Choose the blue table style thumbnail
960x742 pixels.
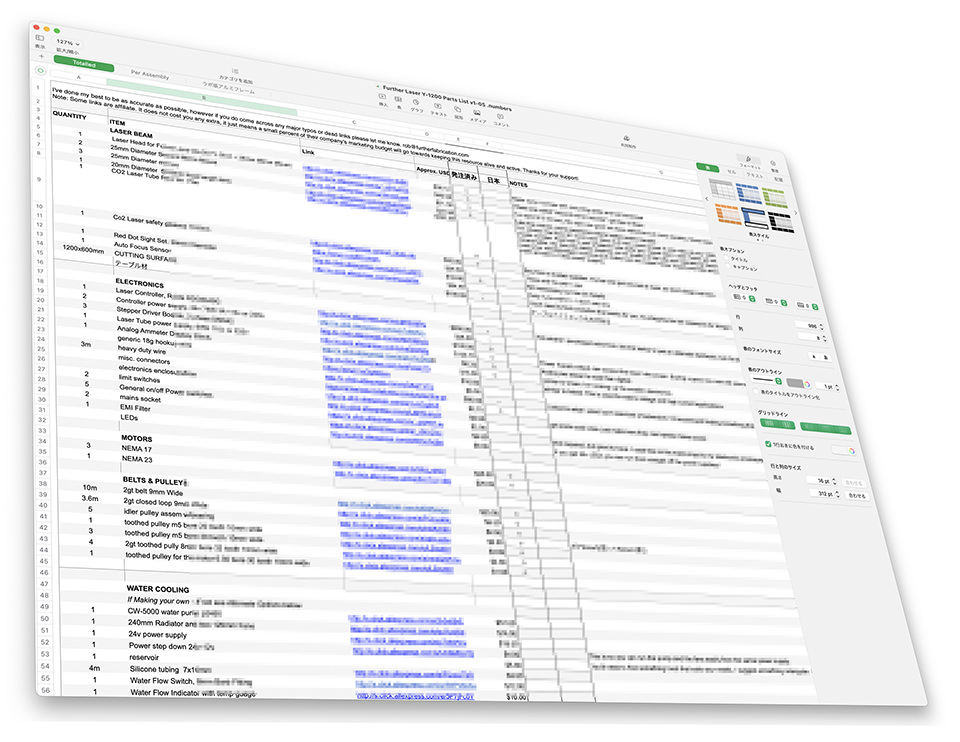coord(748,193)
